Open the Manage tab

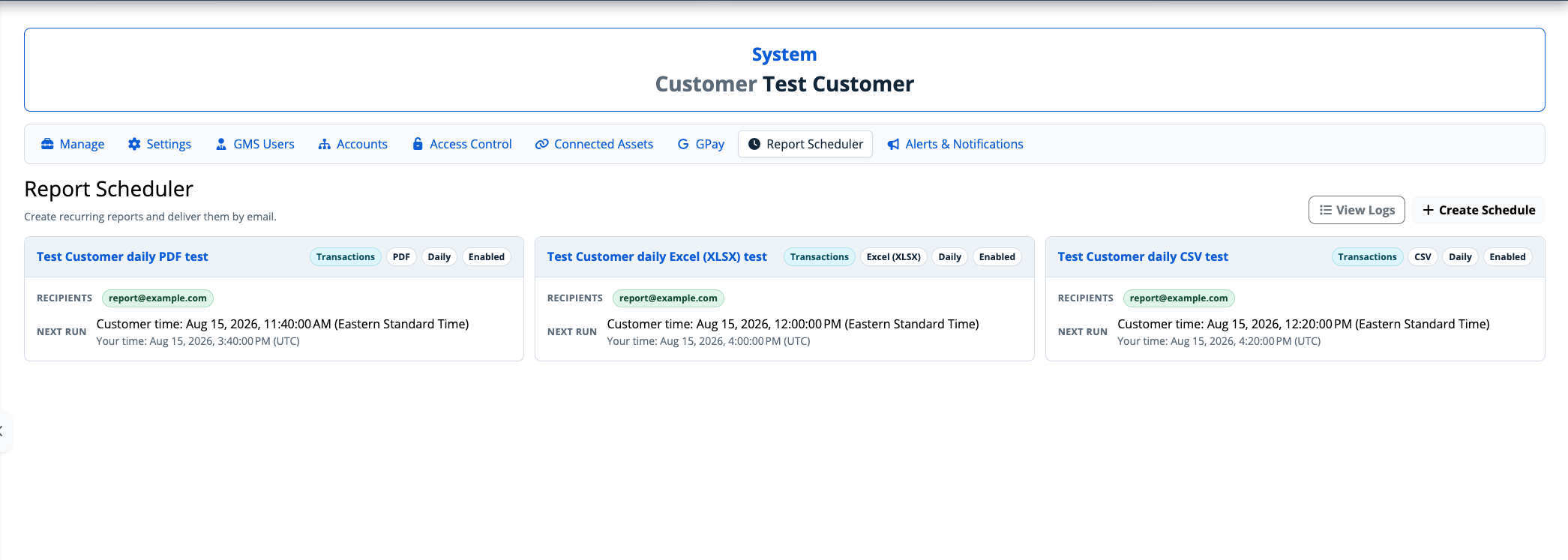pos(73,144)
